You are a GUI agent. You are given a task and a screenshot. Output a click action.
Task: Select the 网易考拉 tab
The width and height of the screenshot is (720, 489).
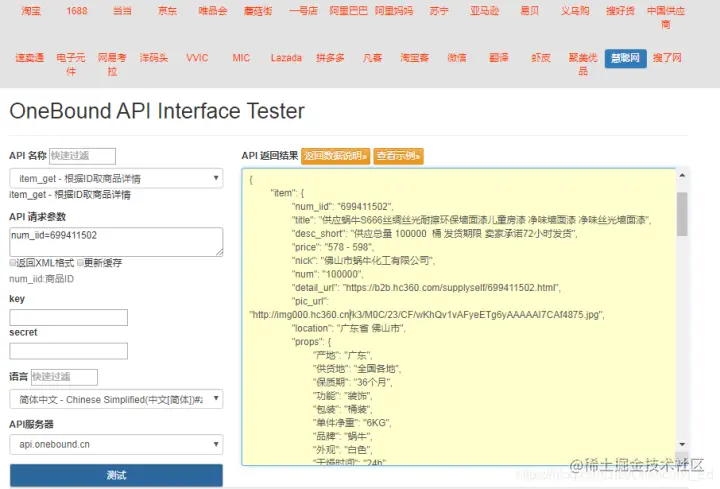point(112,64)
